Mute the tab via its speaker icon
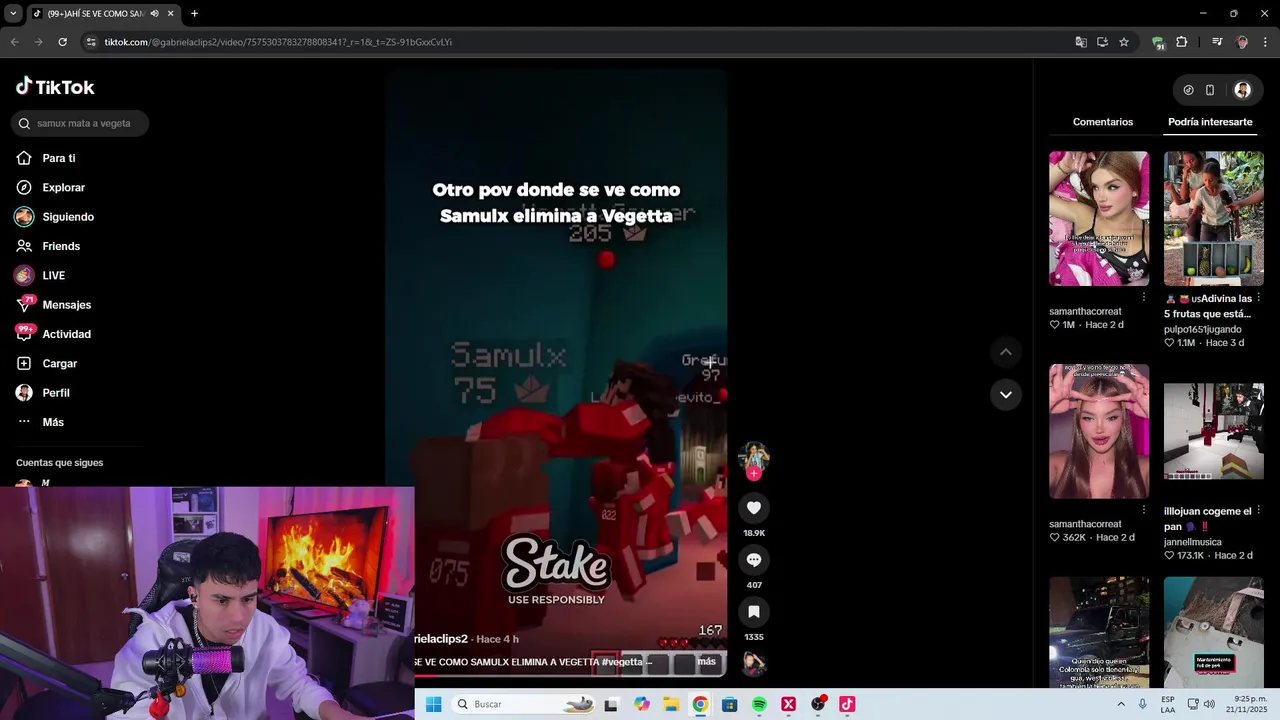This screenshot has height=720, width=1280. coord(154,14)
